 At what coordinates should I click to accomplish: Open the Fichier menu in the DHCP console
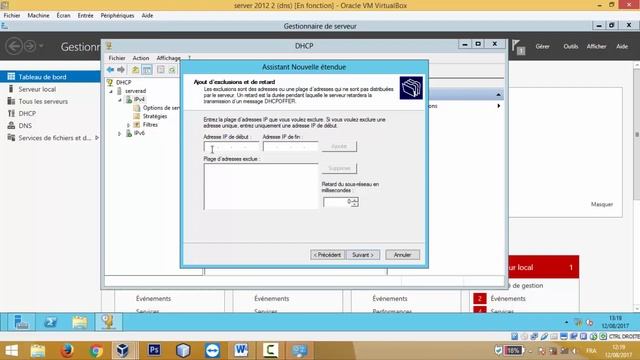point(117,58)
